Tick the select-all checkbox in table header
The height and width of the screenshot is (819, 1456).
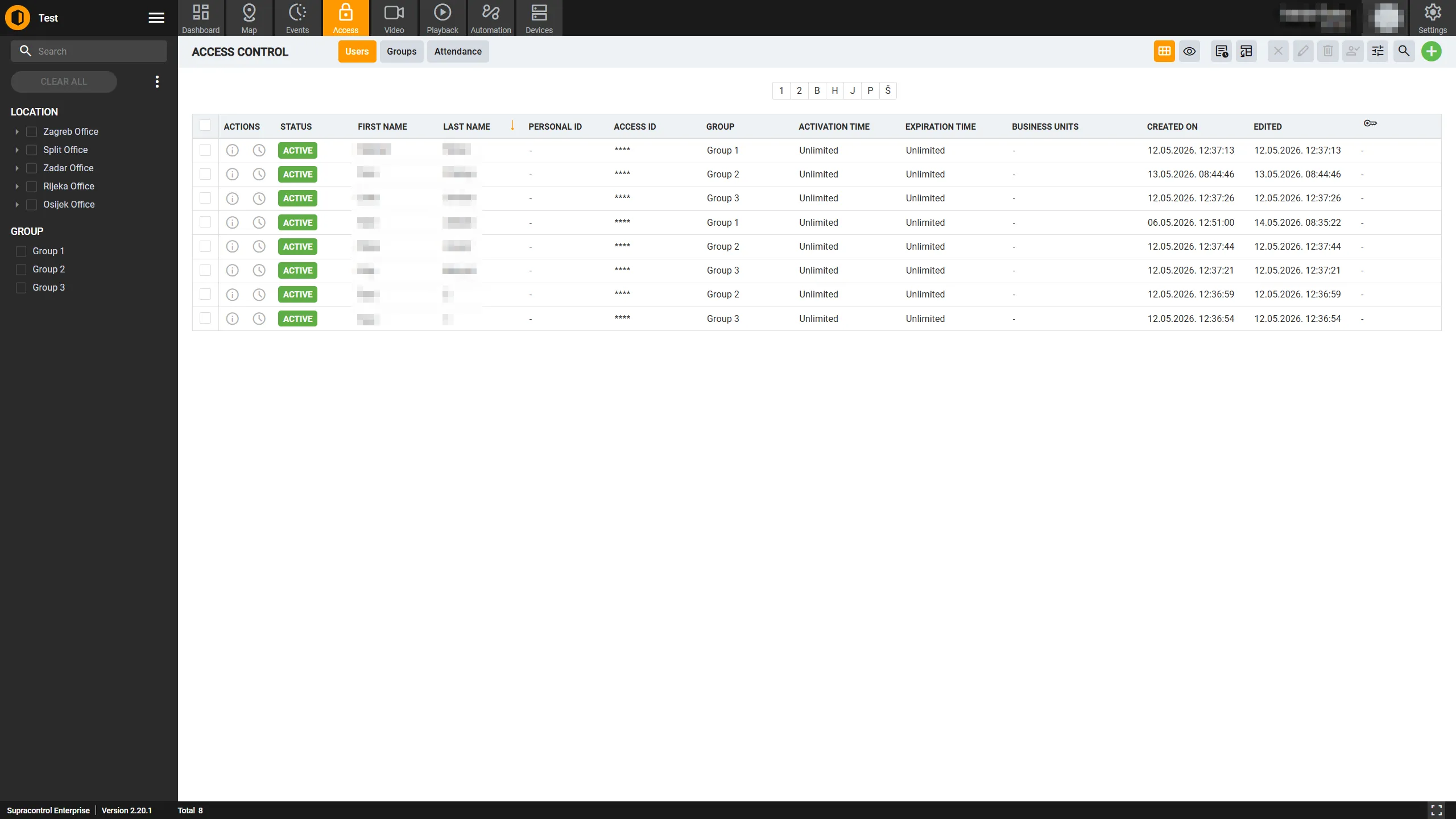click(205, 126)
